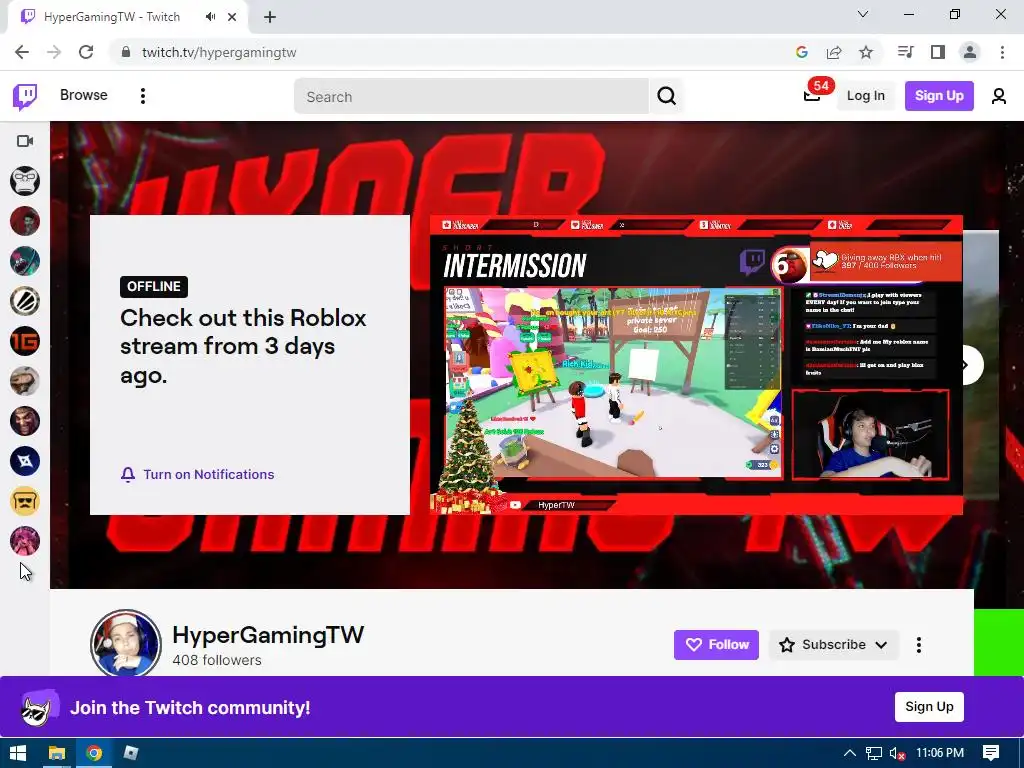Follow the HyperGamingTW channel
Image resolution: width=1024 pixels, height=768 pixels.
click(716, 645)
